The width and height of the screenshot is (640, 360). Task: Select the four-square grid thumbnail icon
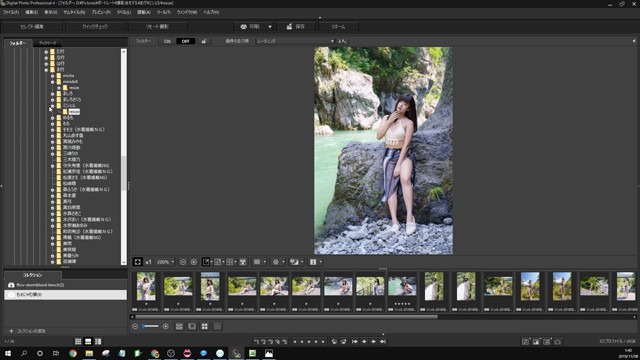click(x=204, y=326)
